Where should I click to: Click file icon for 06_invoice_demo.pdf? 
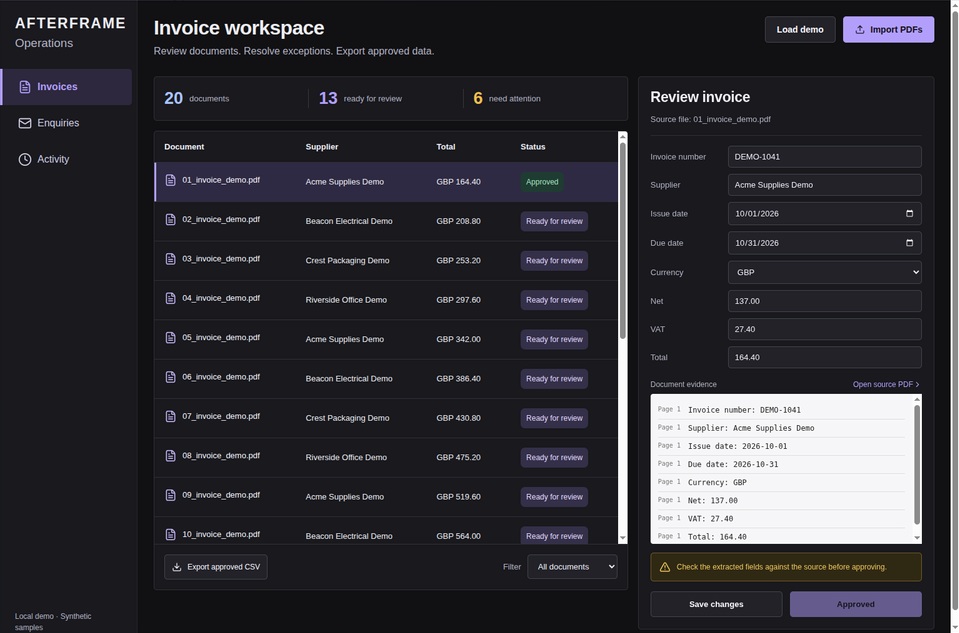click(171, 377)
